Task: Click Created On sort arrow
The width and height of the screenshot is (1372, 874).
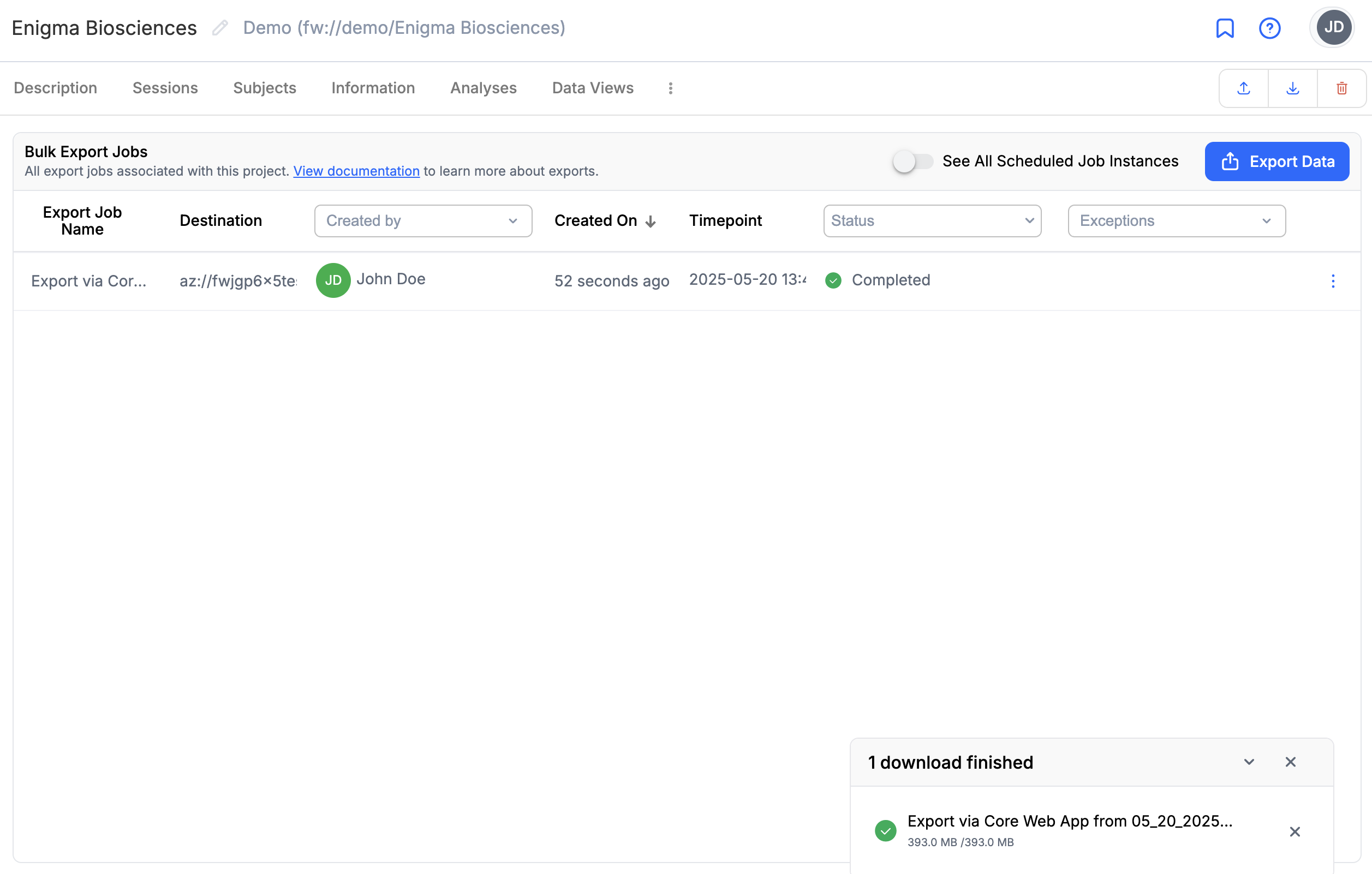Action: (x=650, y=222)
